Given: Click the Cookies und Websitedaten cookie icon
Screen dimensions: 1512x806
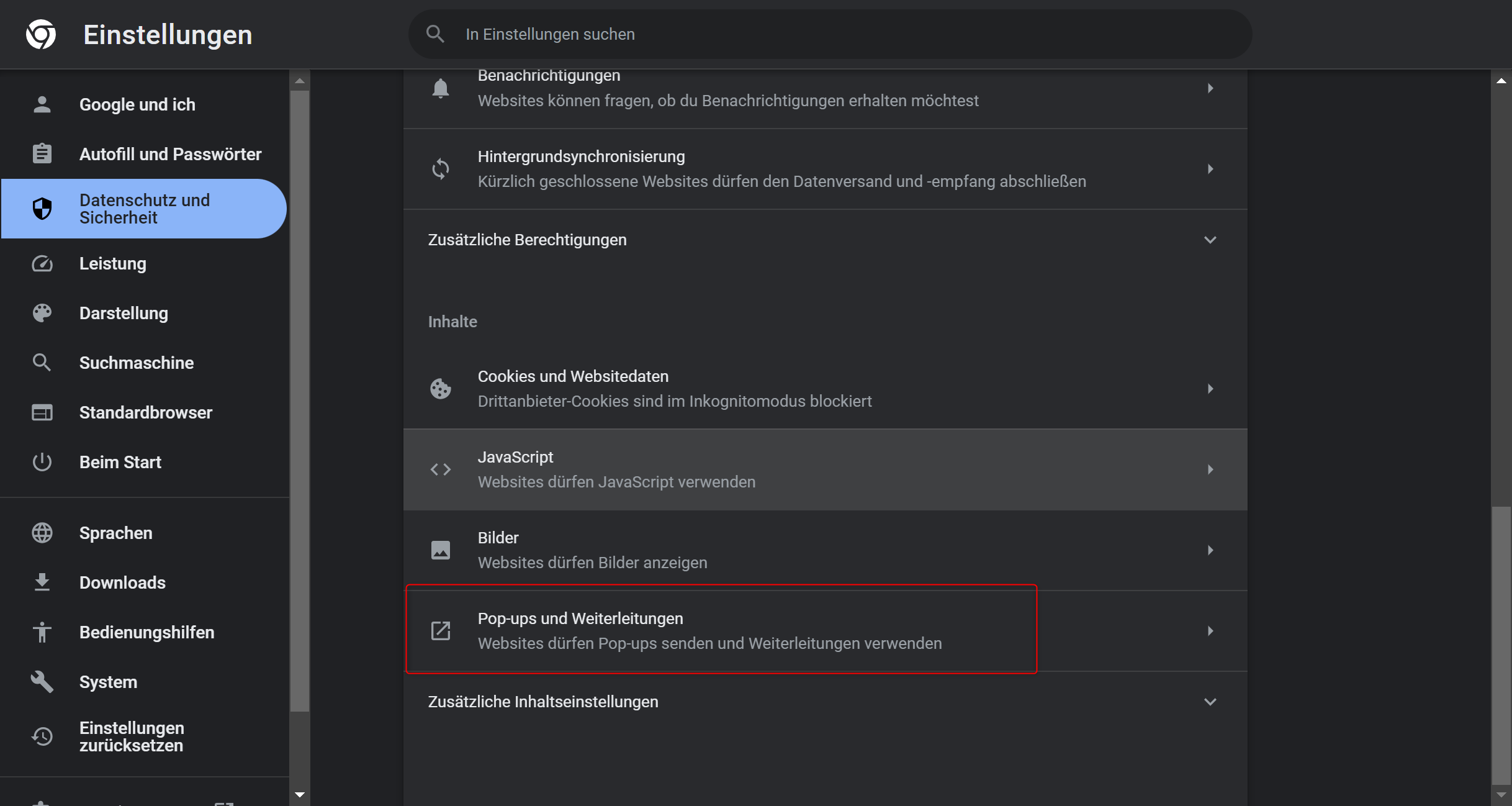Looking at the screenshot, I should pos(441,389).
